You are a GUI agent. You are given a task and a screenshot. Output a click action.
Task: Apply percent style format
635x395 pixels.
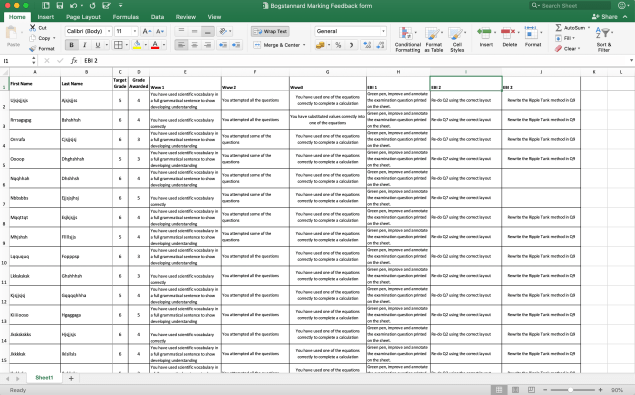click(338, 45)
